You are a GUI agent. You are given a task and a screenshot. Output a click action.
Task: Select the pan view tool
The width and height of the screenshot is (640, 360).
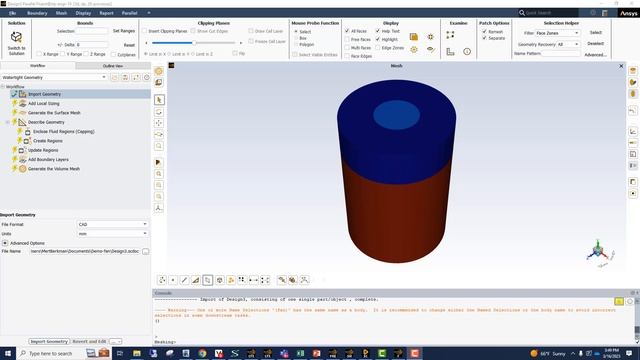tap(159, 123)
